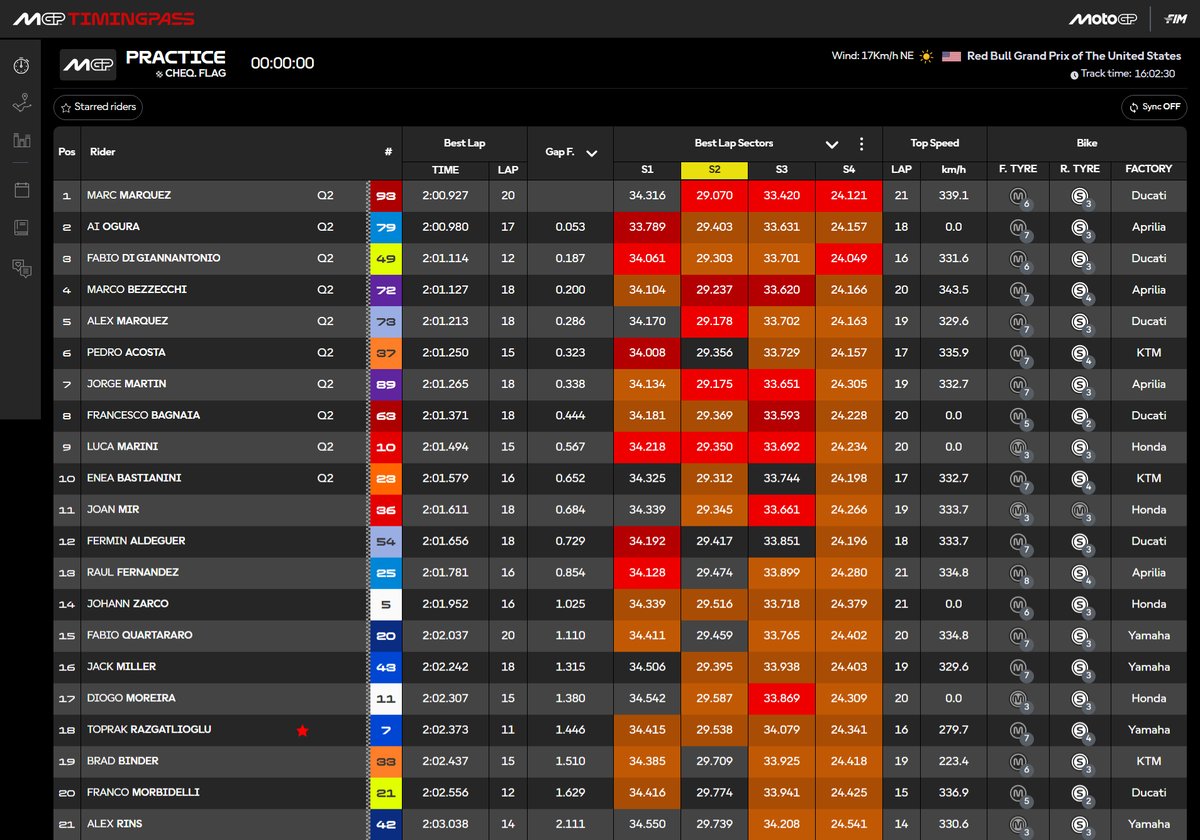Click the Rider column header
The height and width of the screenshot is (840, 1200).
(x=102, y=152)
